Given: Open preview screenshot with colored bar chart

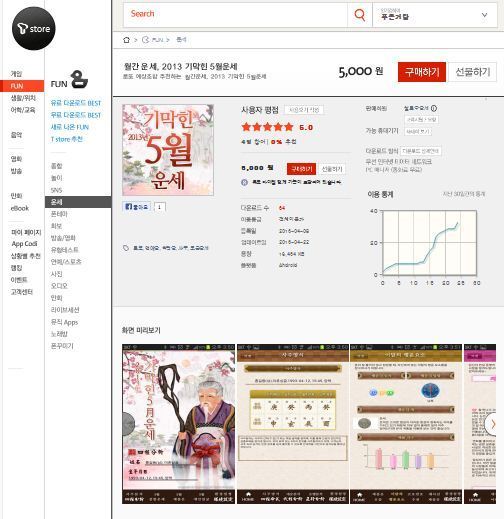Looking at the screenshot, I should click(x=406, y=424).
